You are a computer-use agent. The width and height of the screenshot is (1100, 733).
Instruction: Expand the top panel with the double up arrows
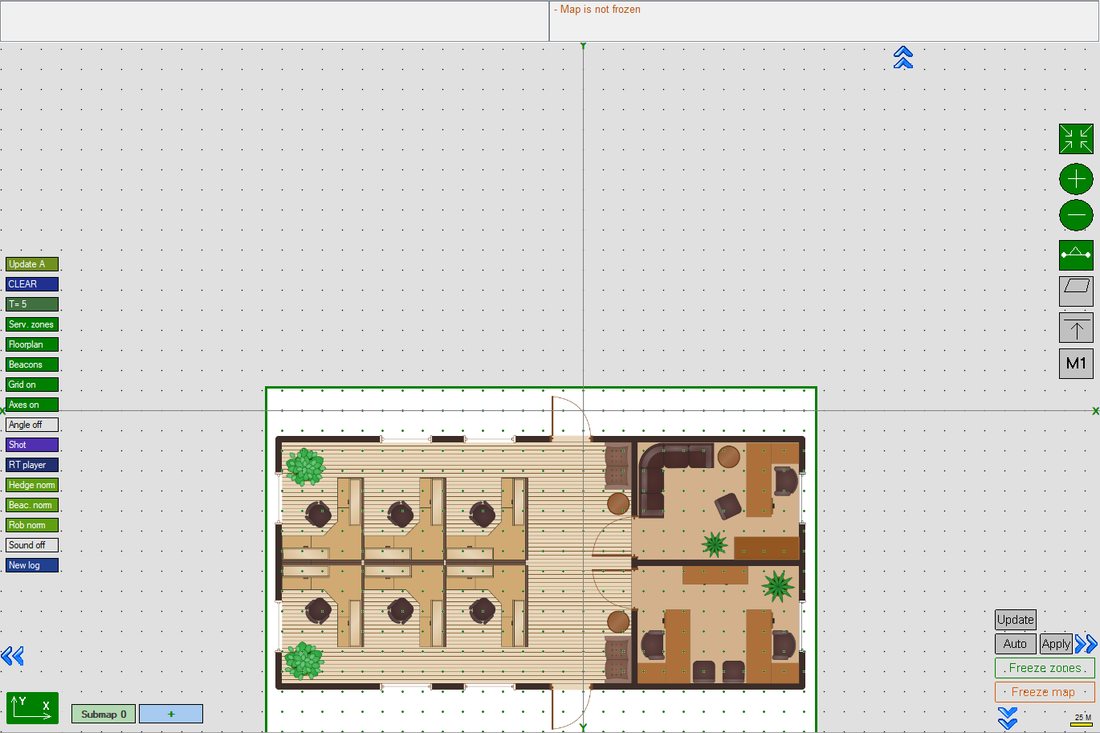(x=903, y=58)
